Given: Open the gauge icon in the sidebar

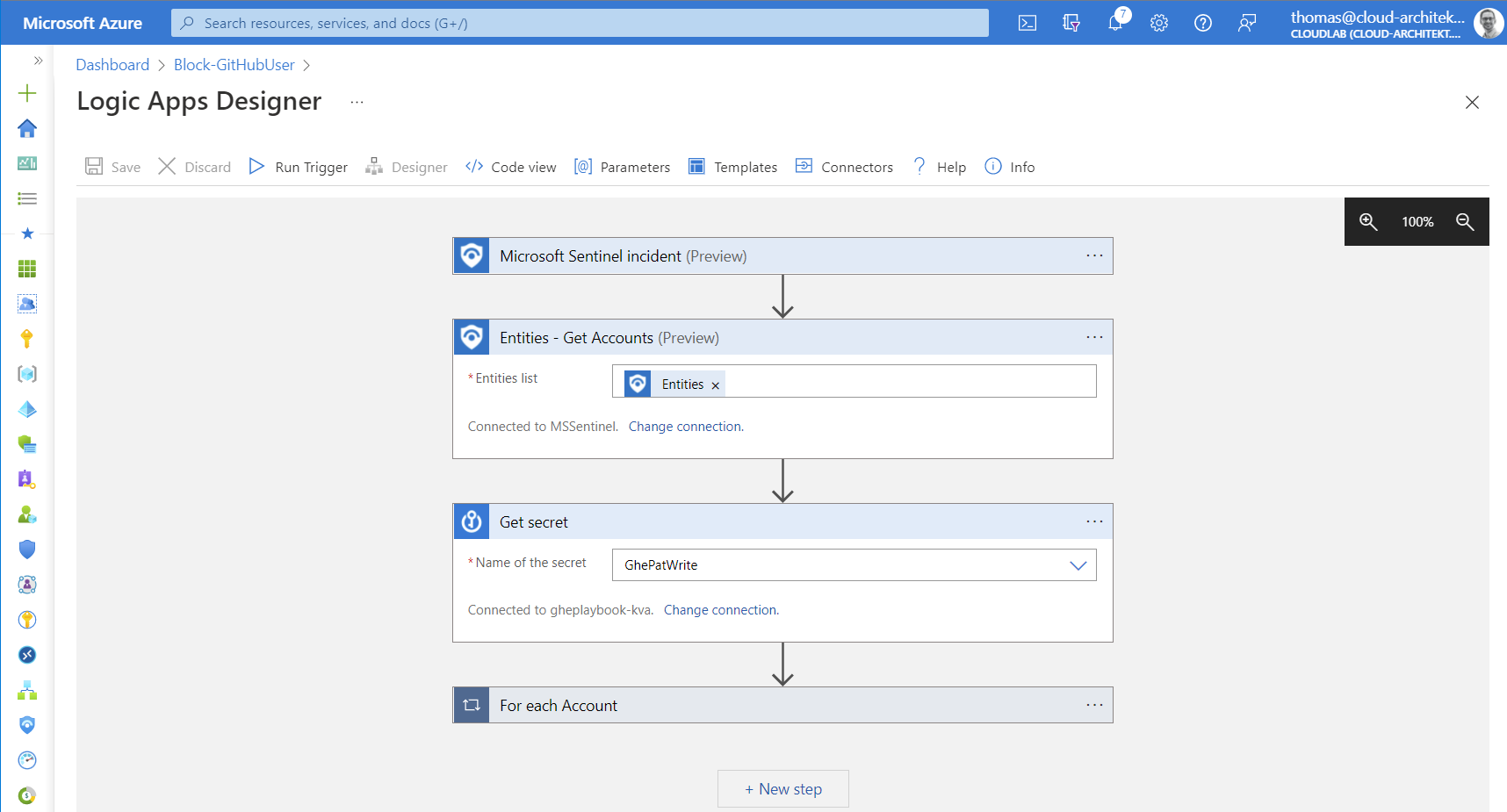Looking at the screenshot, I should (27, 760).
